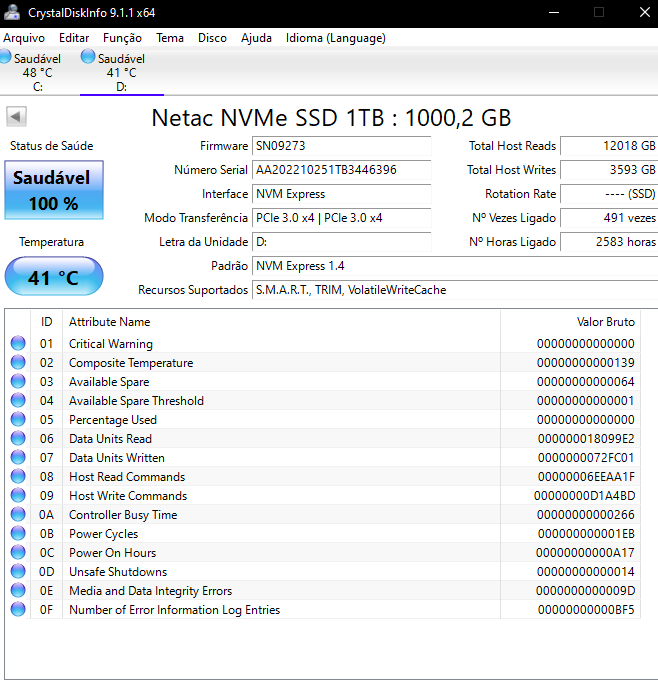Close the CrystalDiskInfo window
This screenshot has height=685, width=658.
(x=645, y=12)
